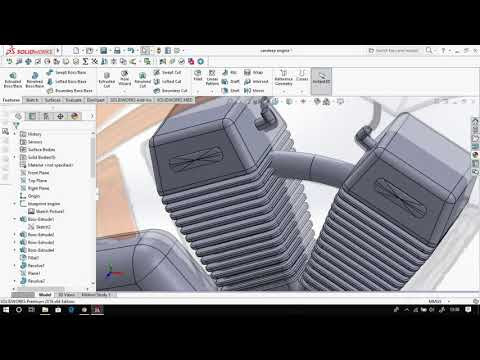Switch to the Surfaces tab
This screenshot has height=360, width=480.
52,100
